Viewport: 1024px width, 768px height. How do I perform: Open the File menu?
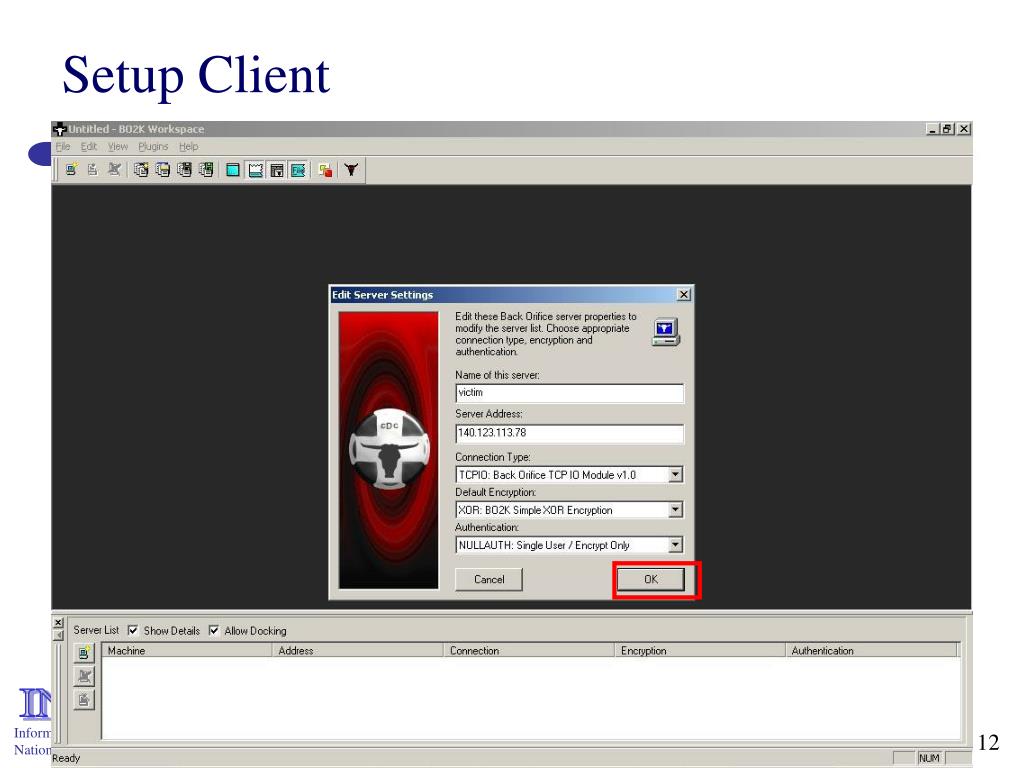63,146
